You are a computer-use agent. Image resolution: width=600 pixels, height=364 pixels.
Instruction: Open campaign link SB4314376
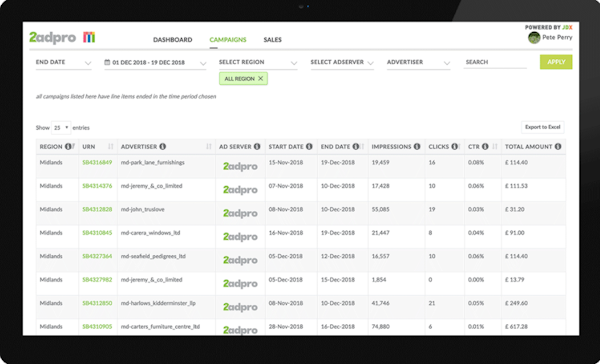click(x=97, y=186)
